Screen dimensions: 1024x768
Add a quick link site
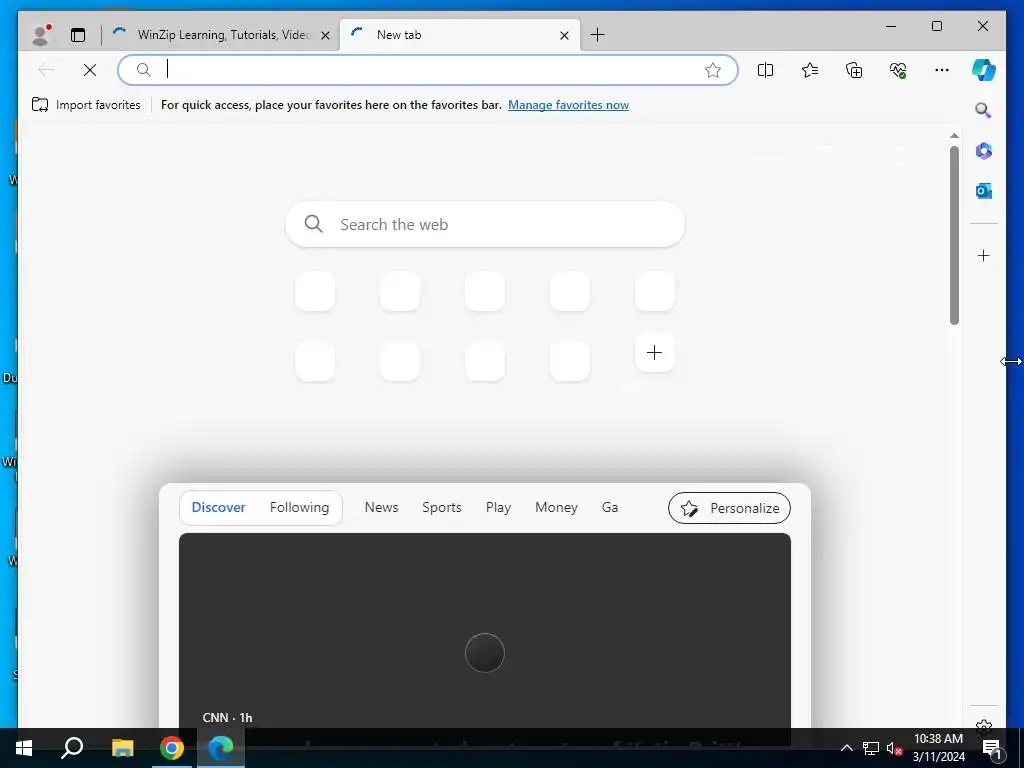(x=654, y=353)
